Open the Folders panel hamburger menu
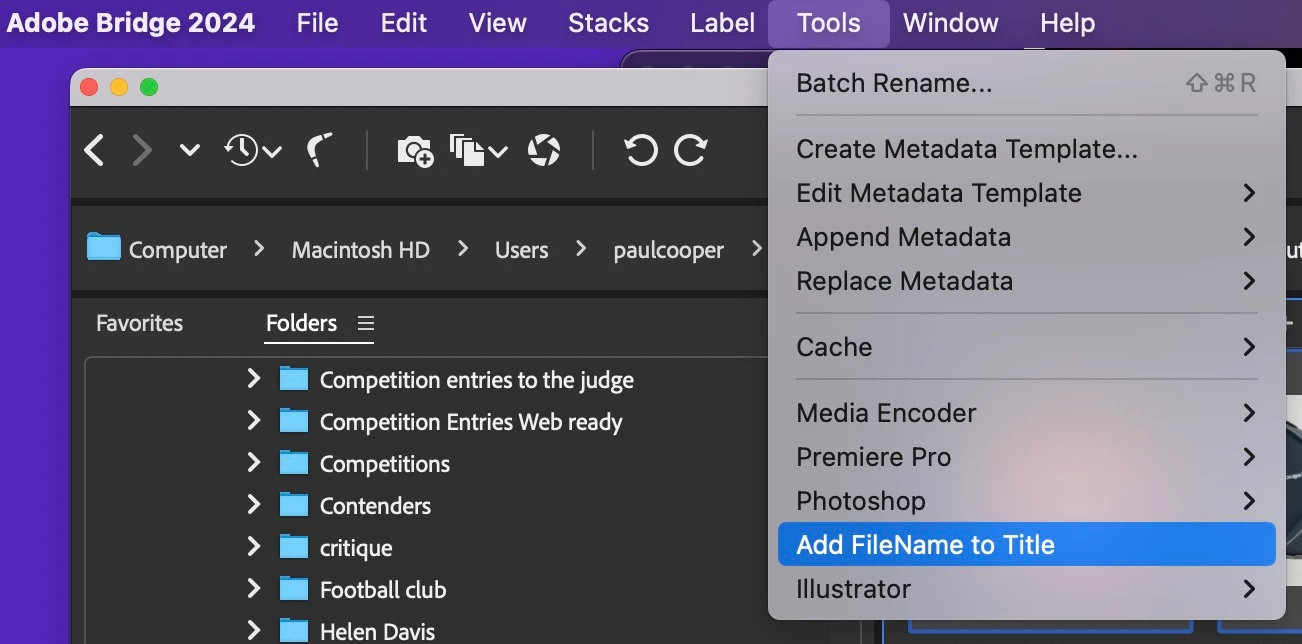The width and height of the screenshot is (1302, 644). tap(366, 323)
